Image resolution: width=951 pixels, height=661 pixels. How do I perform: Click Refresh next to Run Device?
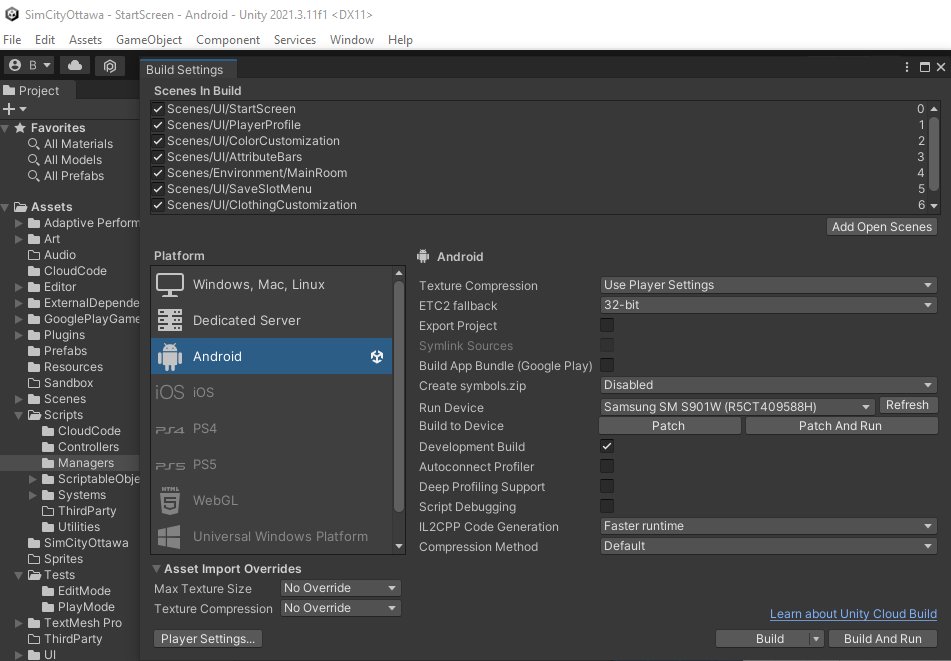[x=907, y=405]
